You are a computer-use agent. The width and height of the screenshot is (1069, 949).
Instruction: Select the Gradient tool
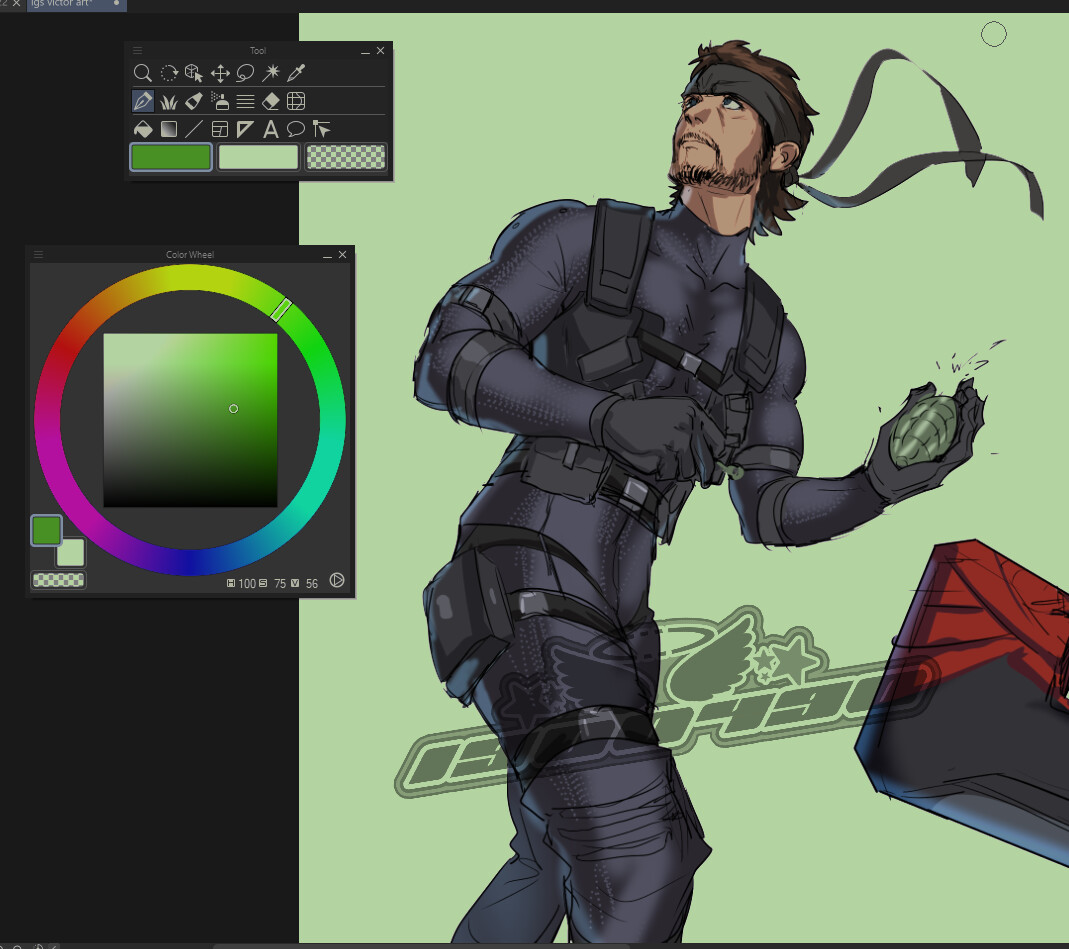(x=168, y=128)
